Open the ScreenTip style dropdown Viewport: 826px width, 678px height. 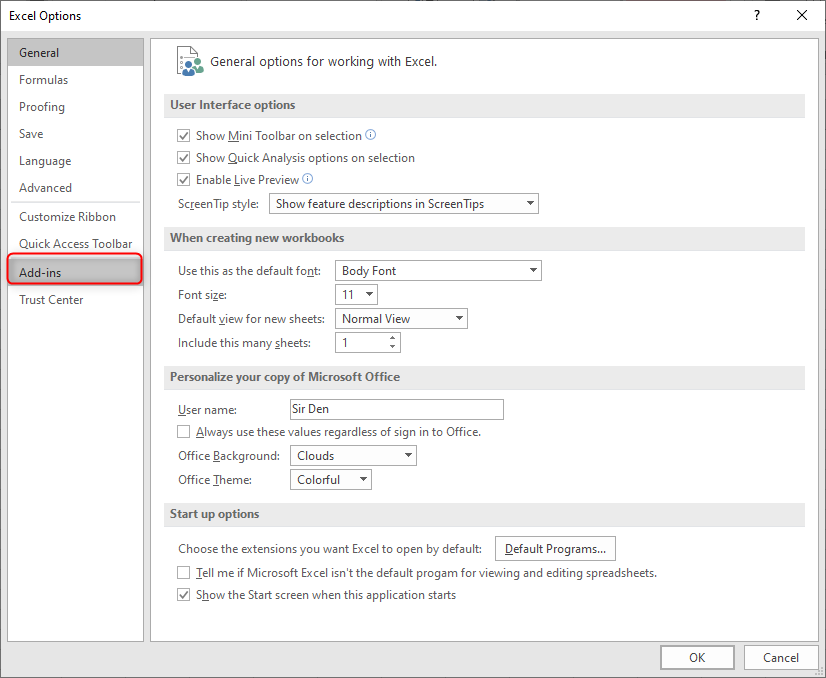(x=404, y=204)
